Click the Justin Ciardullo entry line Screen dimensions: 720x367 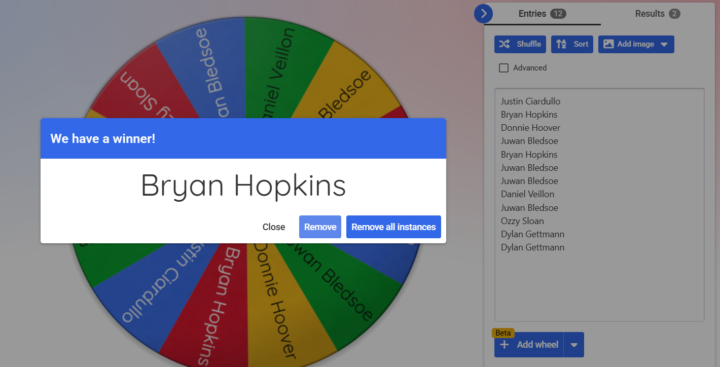click(530, 102)
